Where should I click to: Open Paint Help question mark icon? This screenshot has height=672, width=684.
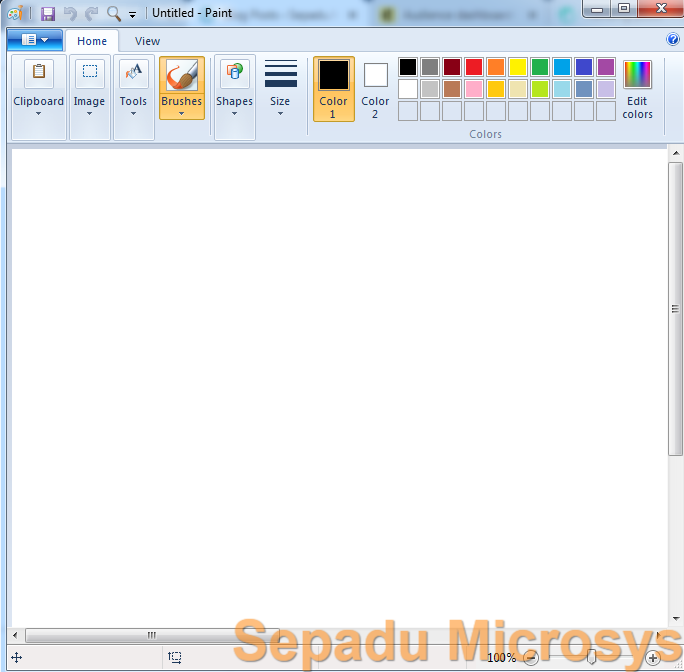pos(673,39)
